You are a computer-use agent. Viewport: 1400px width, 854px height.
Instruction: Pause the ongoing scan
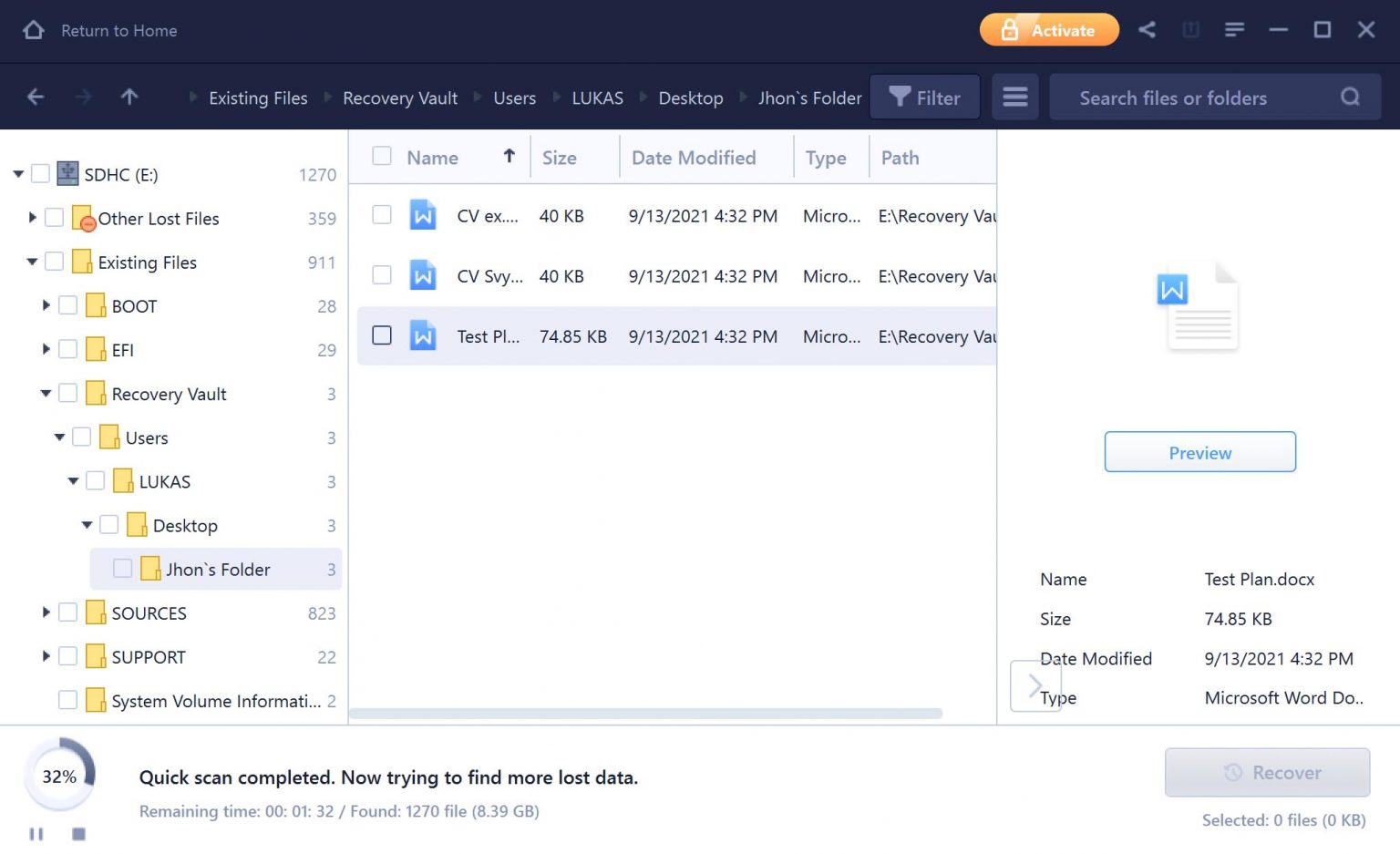point(36,833)
